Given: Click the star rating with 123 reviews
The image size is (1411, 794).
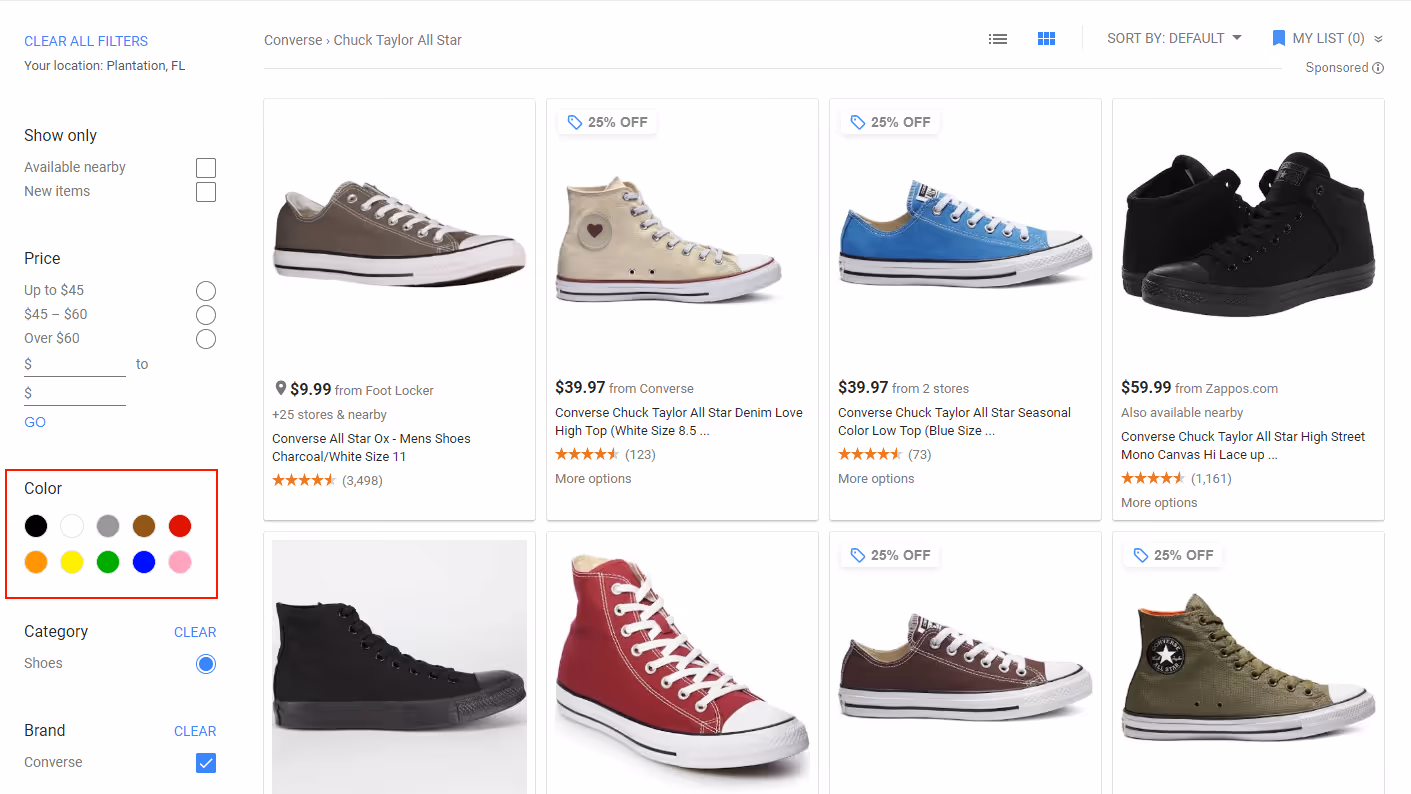Looking at the screenshot, I should (587, 454).
